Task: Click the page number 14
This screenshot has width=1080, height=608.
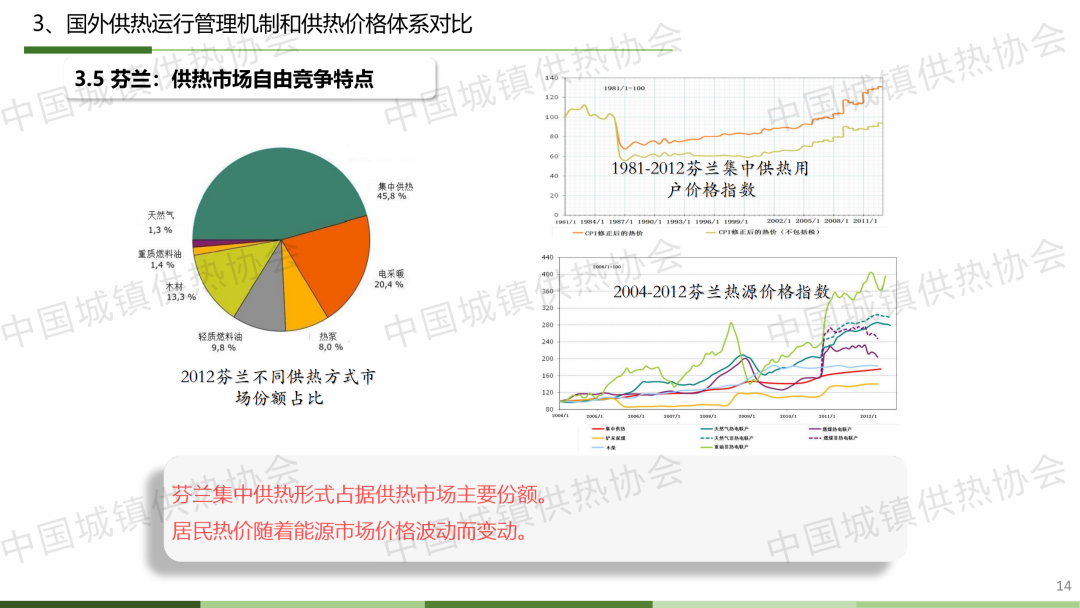Action: pyautogui.click(x=1063, y=585)
